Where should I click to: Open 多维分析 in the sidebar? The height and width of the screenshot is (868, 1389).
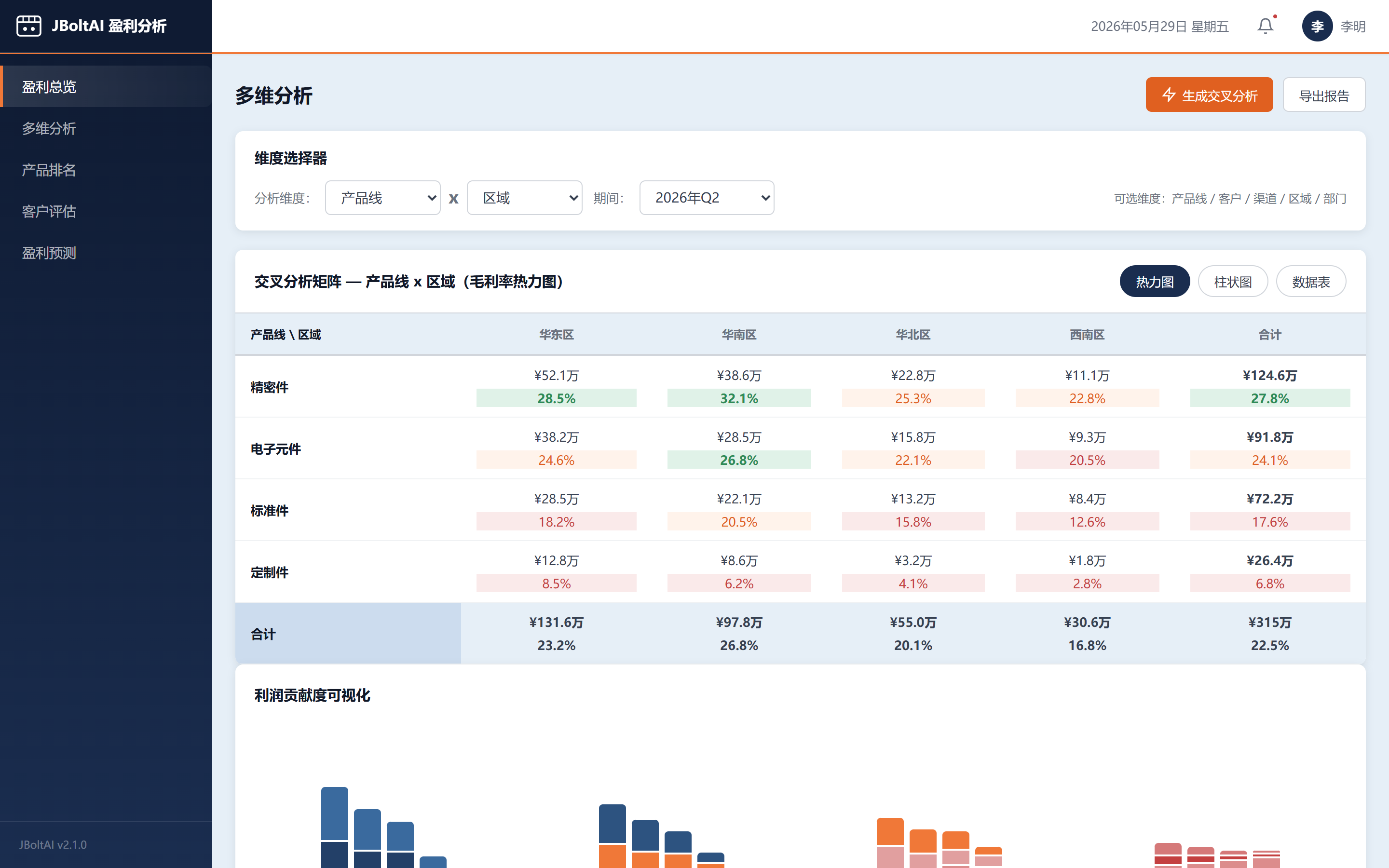coord(106,128)
